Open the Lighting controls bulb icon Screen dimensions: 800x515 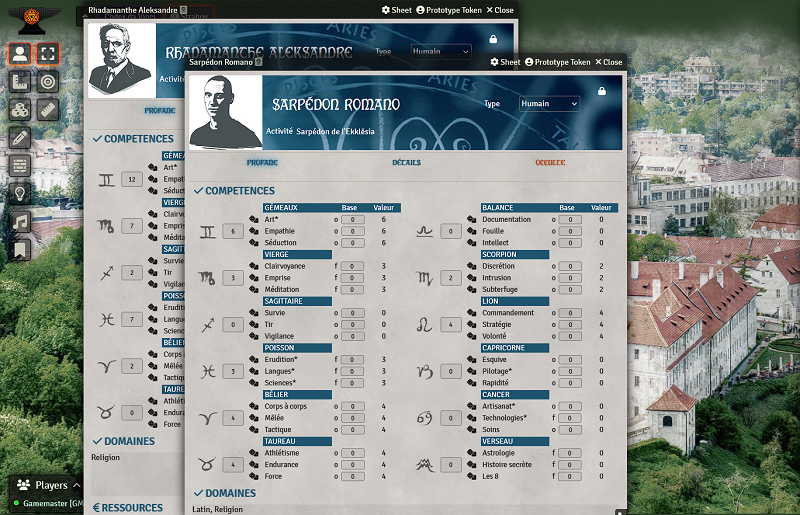click(x=19, y=193)
